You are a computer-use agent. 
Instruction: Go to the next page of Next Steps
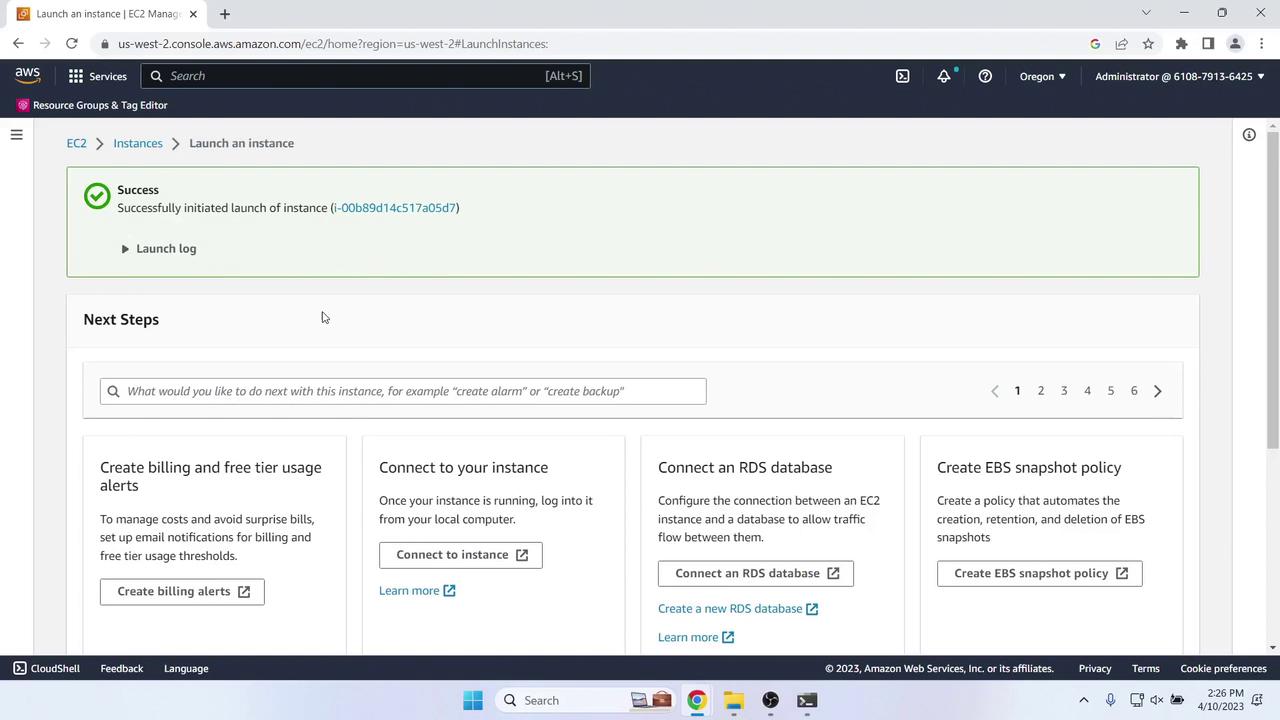pos(1157,391)
